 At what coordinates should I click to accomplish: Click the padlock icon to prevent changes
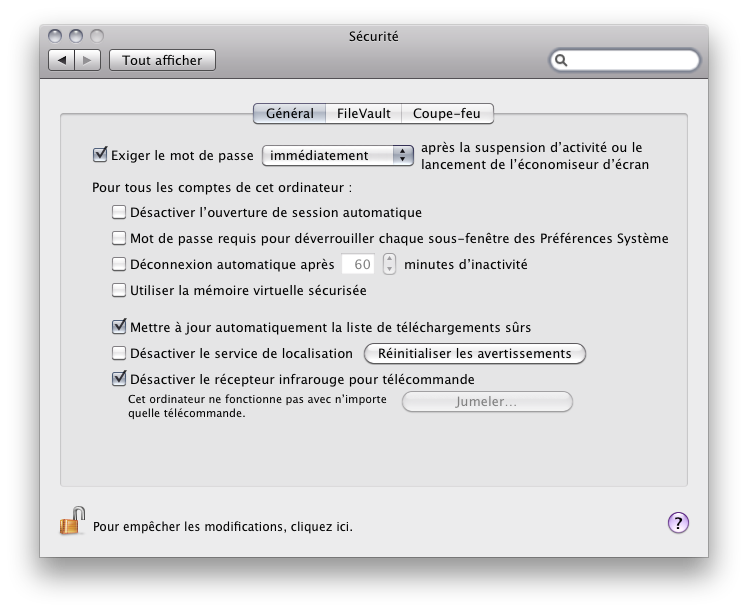tap(71, 522)
